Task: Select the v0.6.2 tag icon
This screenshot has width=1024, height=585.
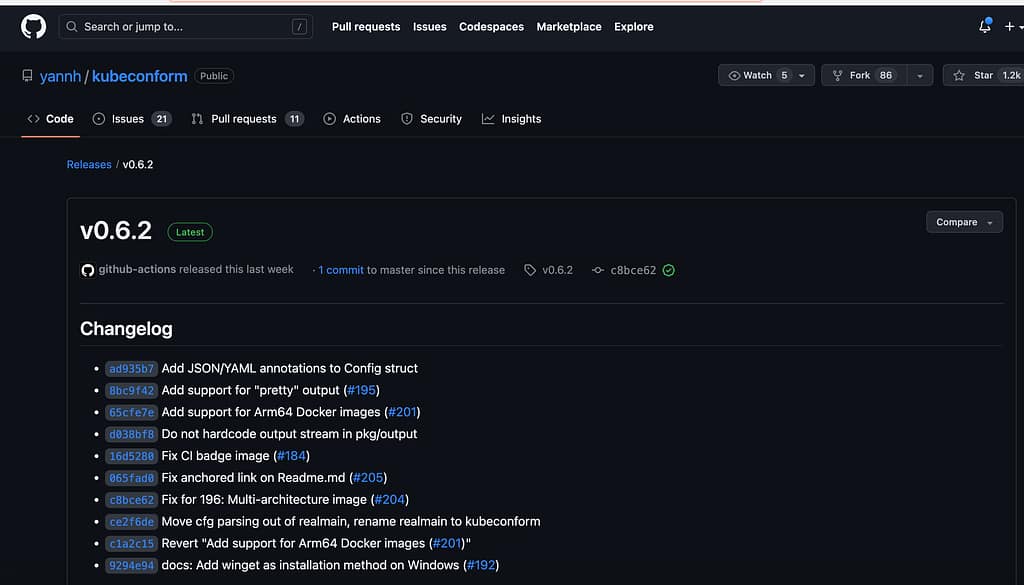Action: (x=531, y=269)
